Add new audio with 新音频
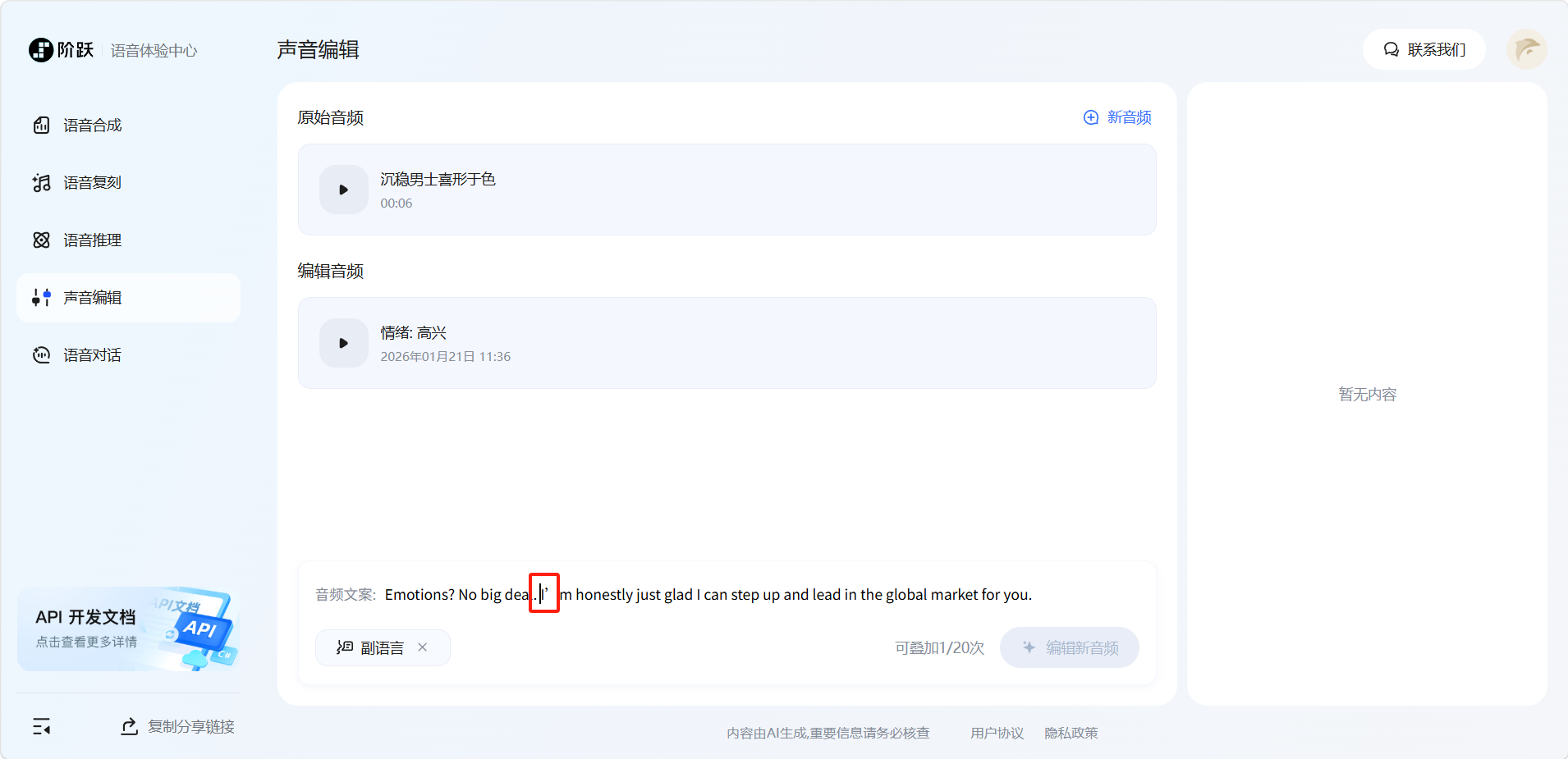This screenshot has width=1568, height=759. pos(1117,117)
